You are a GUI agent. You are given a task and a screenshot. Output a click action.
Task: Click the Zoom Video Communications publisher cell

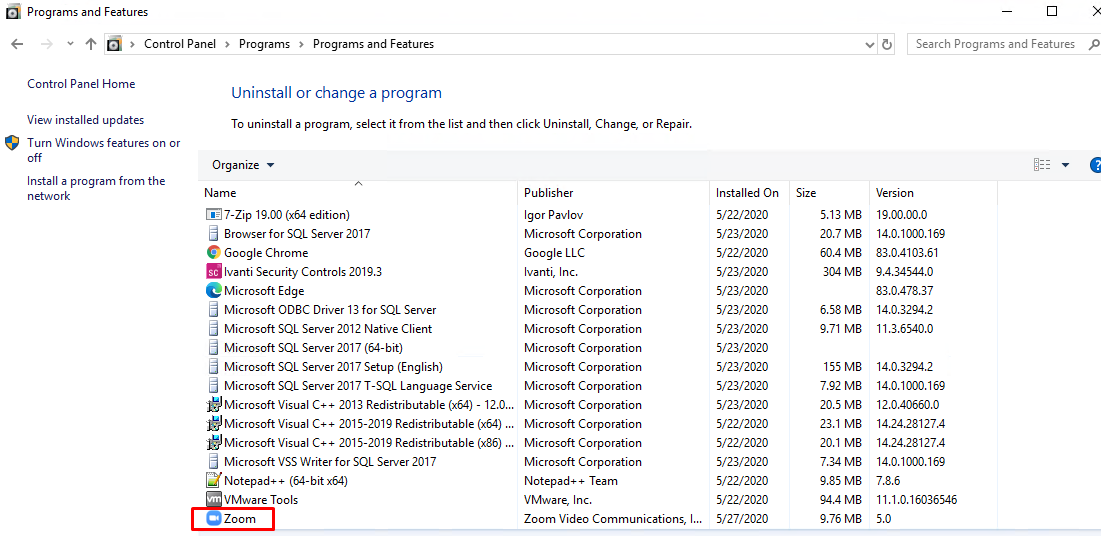[613, 519]
